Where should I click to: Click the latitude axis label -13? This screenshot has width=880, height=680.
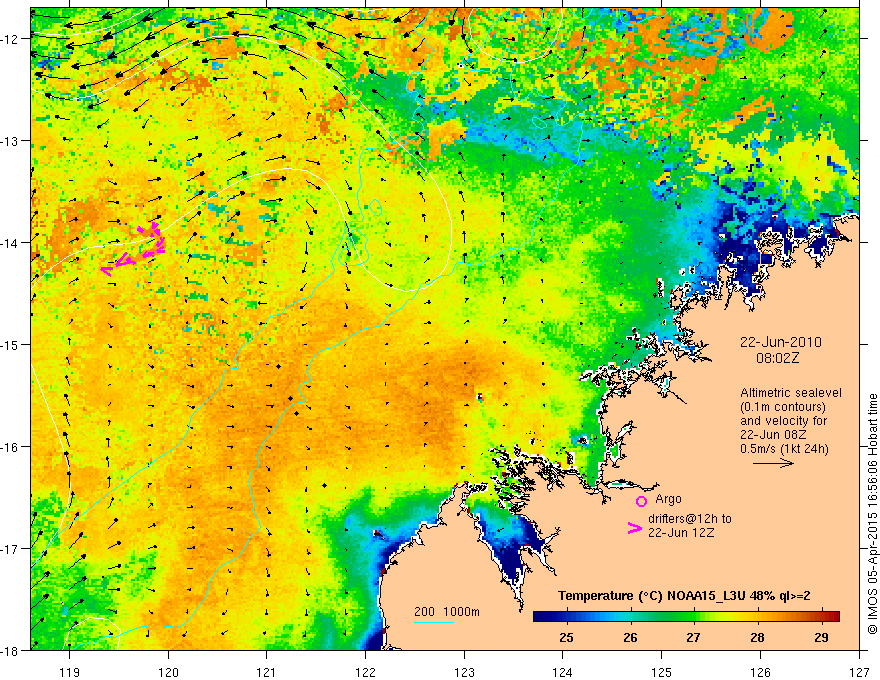click(12, 141)
